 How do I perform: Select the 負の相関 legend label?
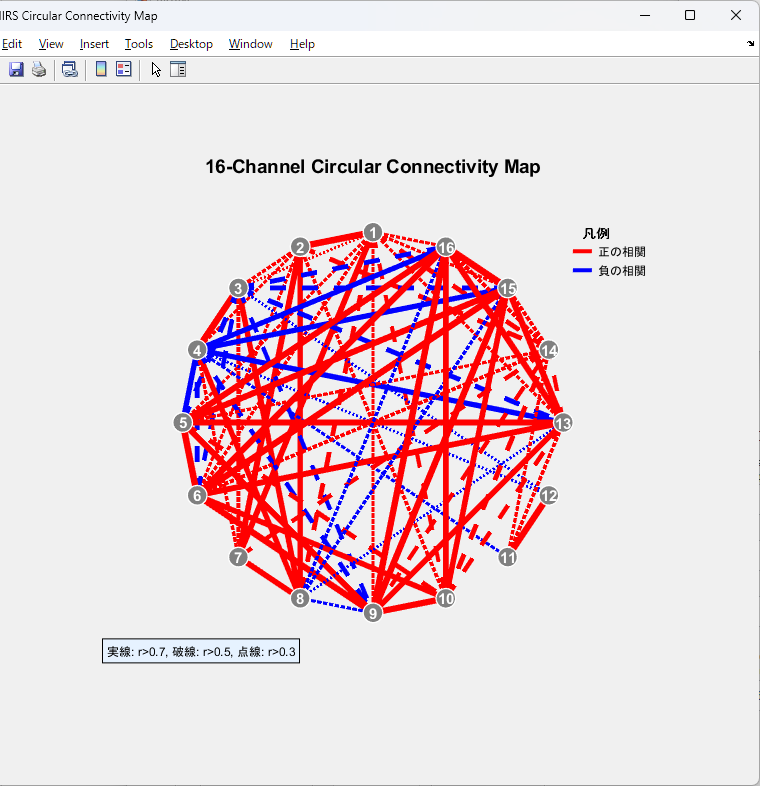tap(621, 271)
